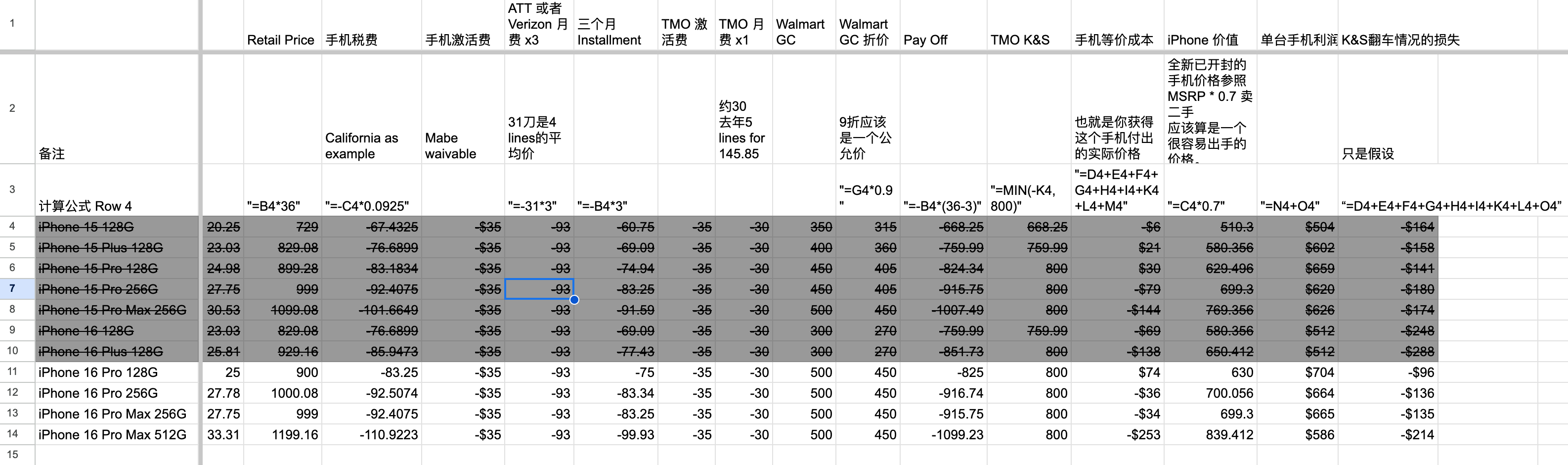The image size is (1568, 465).
Task: Select the struck-through "iPhone 15 Pro Max 256G" cell
Action: coord(117,310)
